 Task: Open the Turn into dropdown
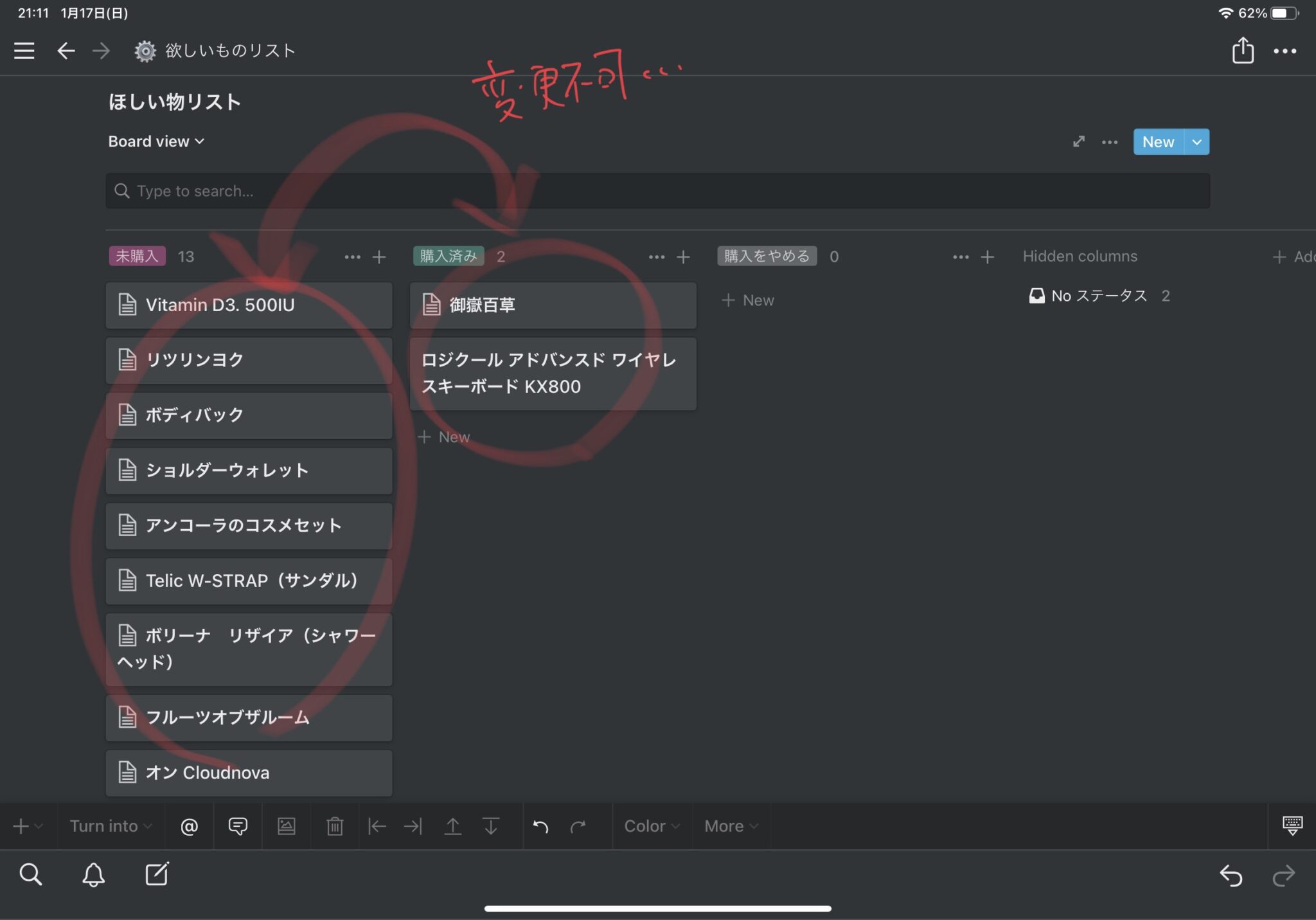109,826
